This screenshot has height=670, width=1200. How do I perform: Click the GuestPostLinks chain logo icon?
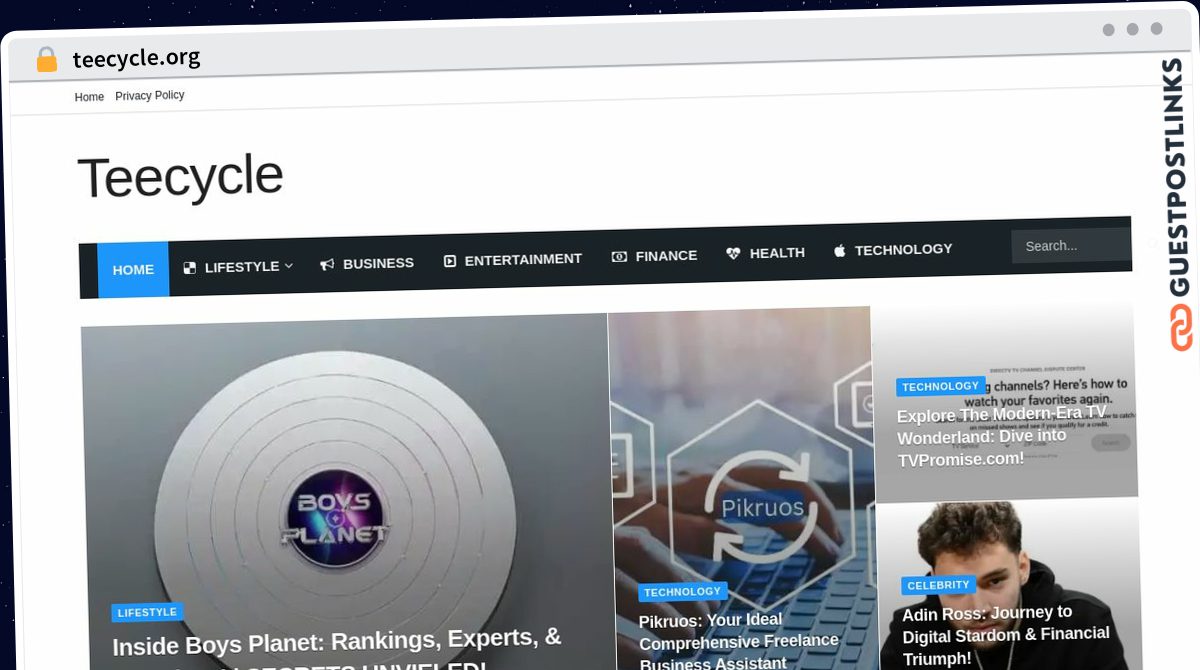(1181, 328)
